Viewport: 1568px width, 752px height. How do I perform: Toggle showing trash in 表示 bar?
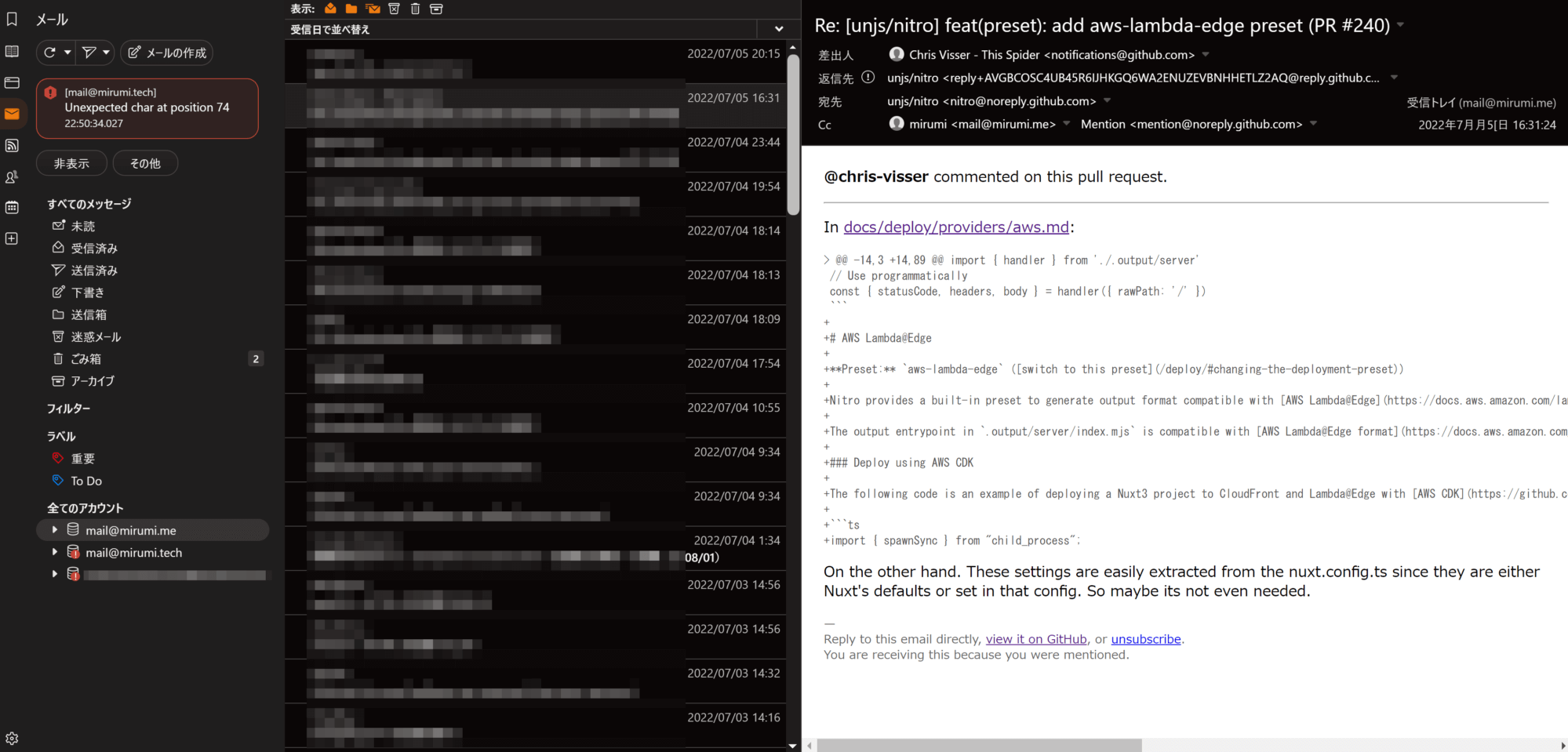(x=415, y=9)
